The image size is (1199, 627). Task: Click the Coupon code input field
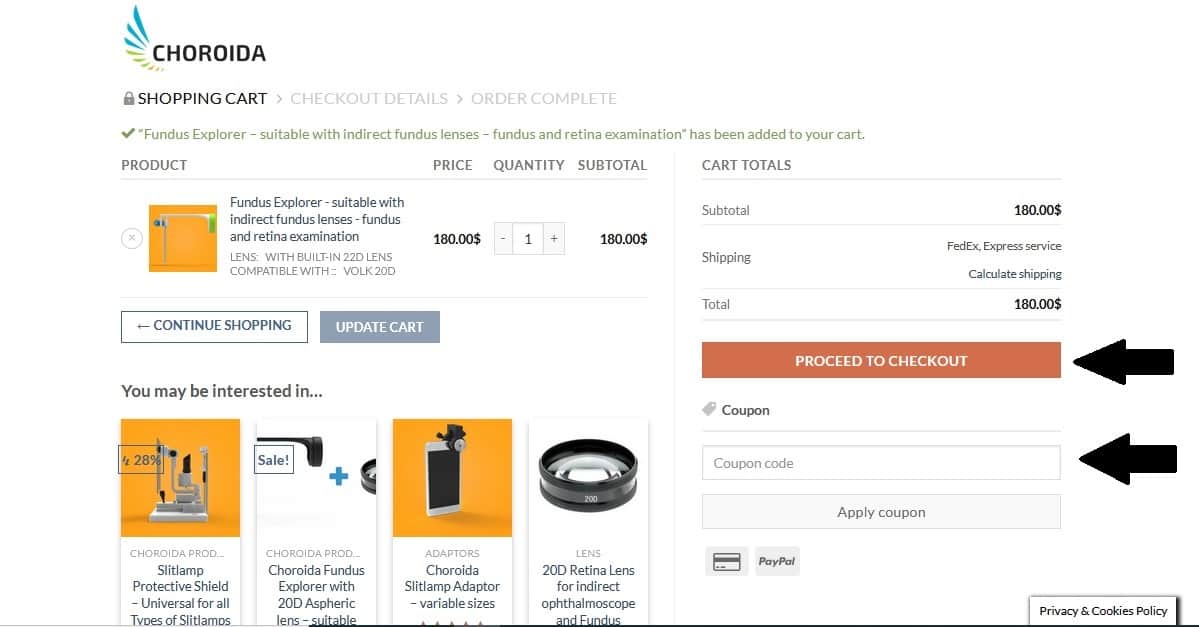click(881, 463)
